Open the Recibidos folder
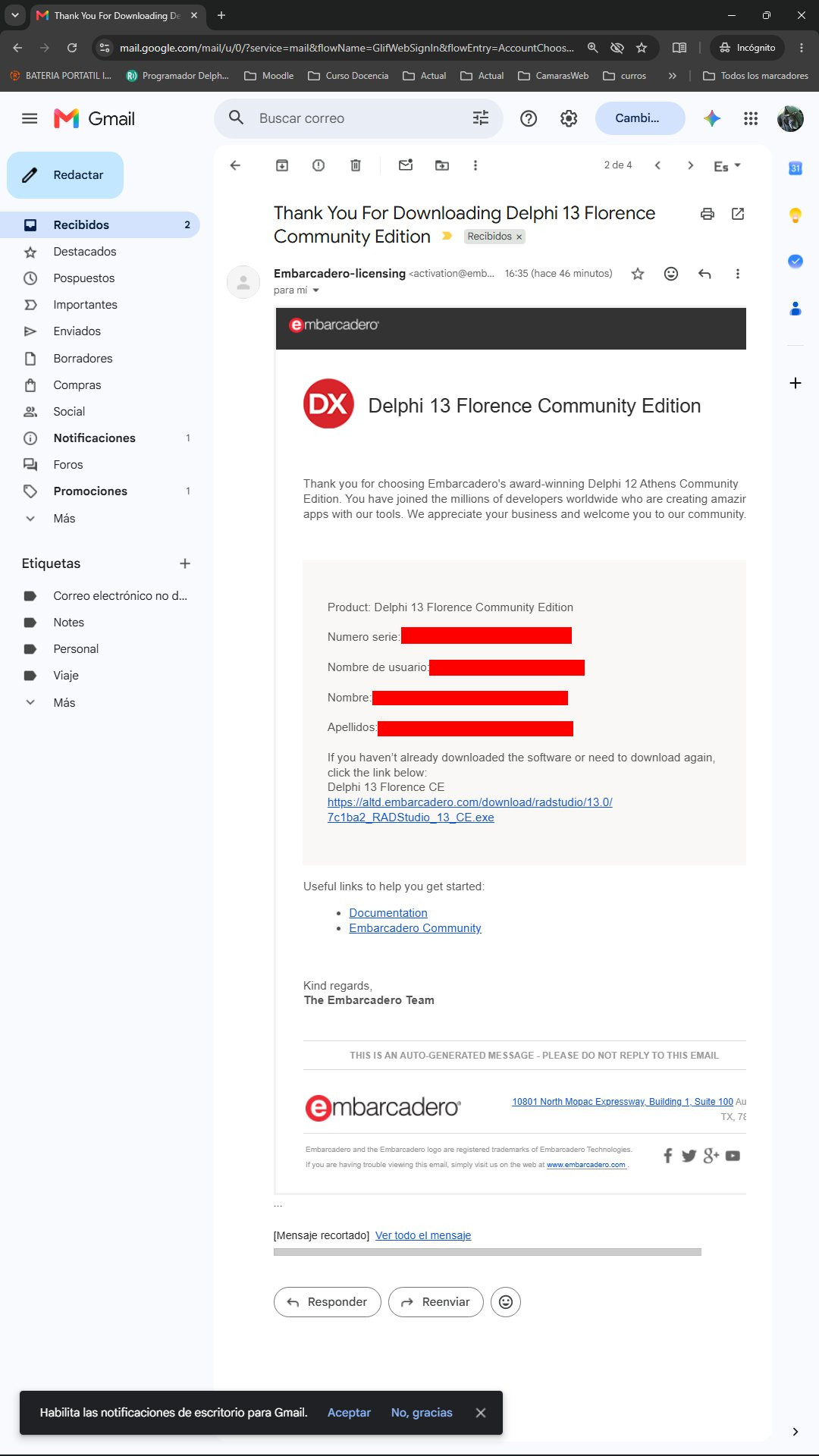 click(x=100, y=224)
